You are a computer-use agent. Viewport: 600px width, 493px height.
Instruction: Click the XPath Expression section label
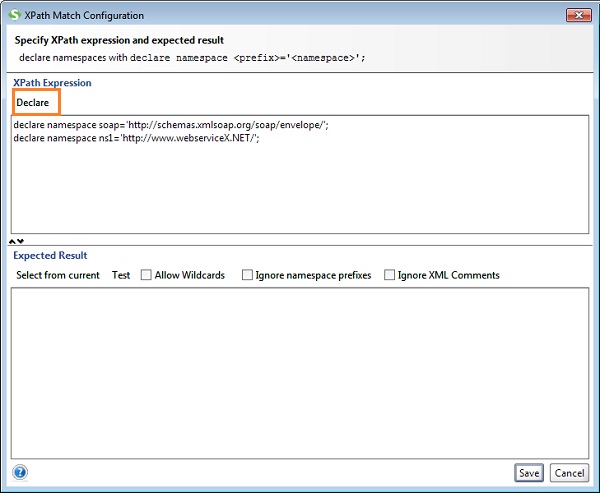click(52, 81)
